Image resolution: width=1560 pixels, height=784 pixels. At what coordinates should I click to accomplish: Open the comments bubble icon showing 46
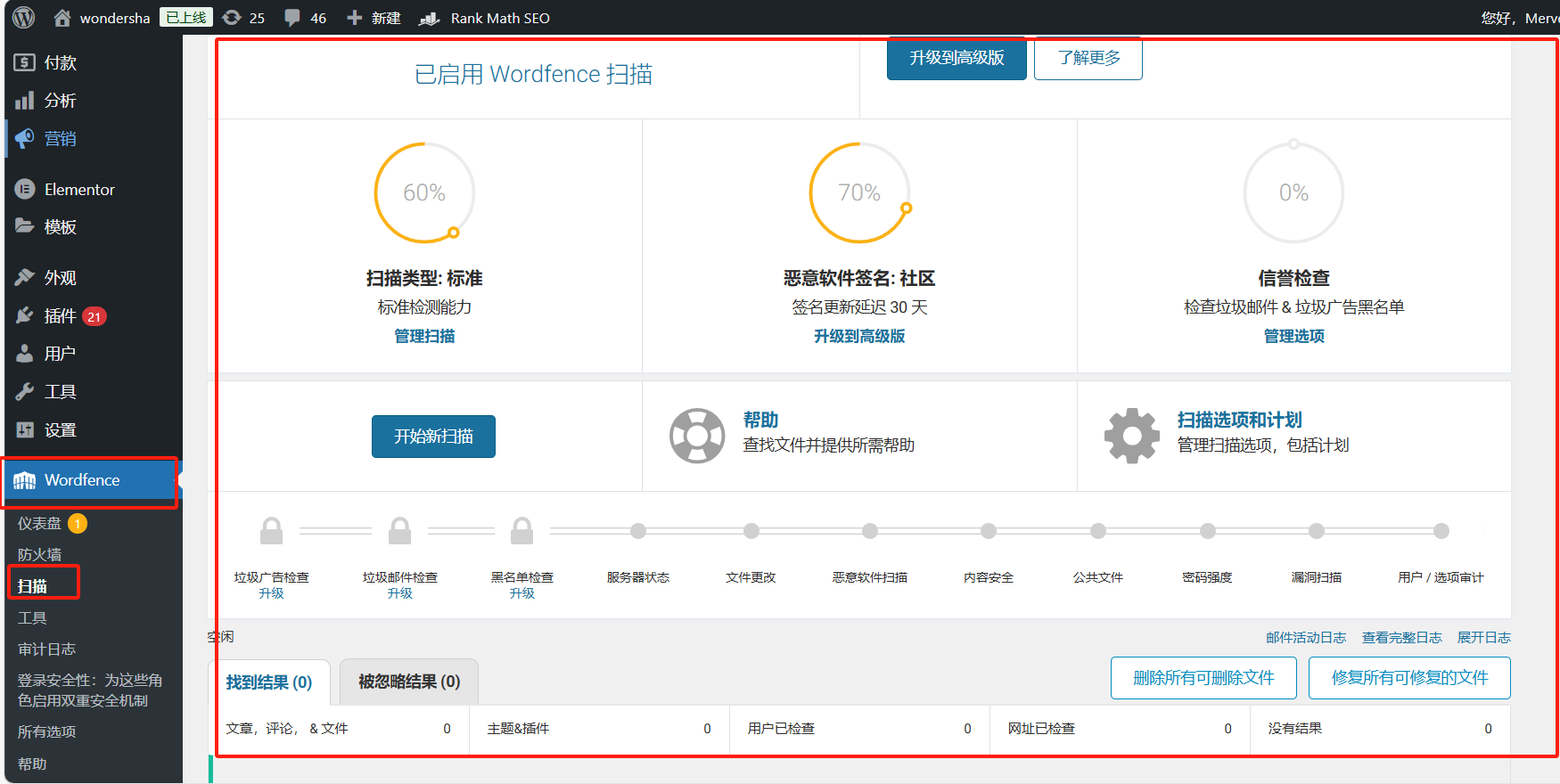pos(291,18)
